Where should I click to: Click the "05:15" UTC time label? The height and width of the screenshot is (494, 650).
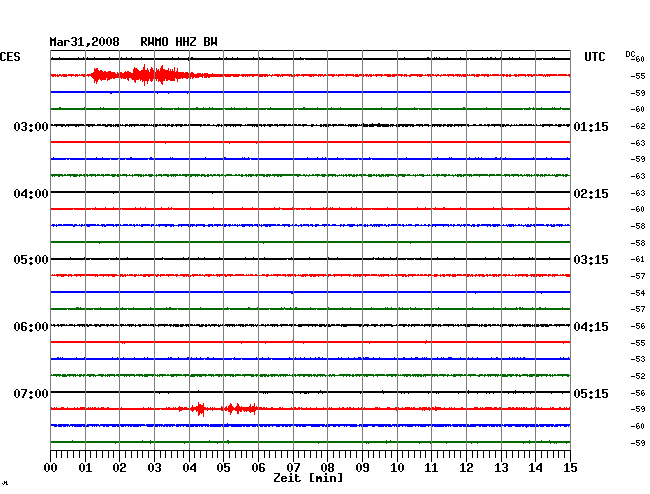pyautogui.click(x=591, y=393)
